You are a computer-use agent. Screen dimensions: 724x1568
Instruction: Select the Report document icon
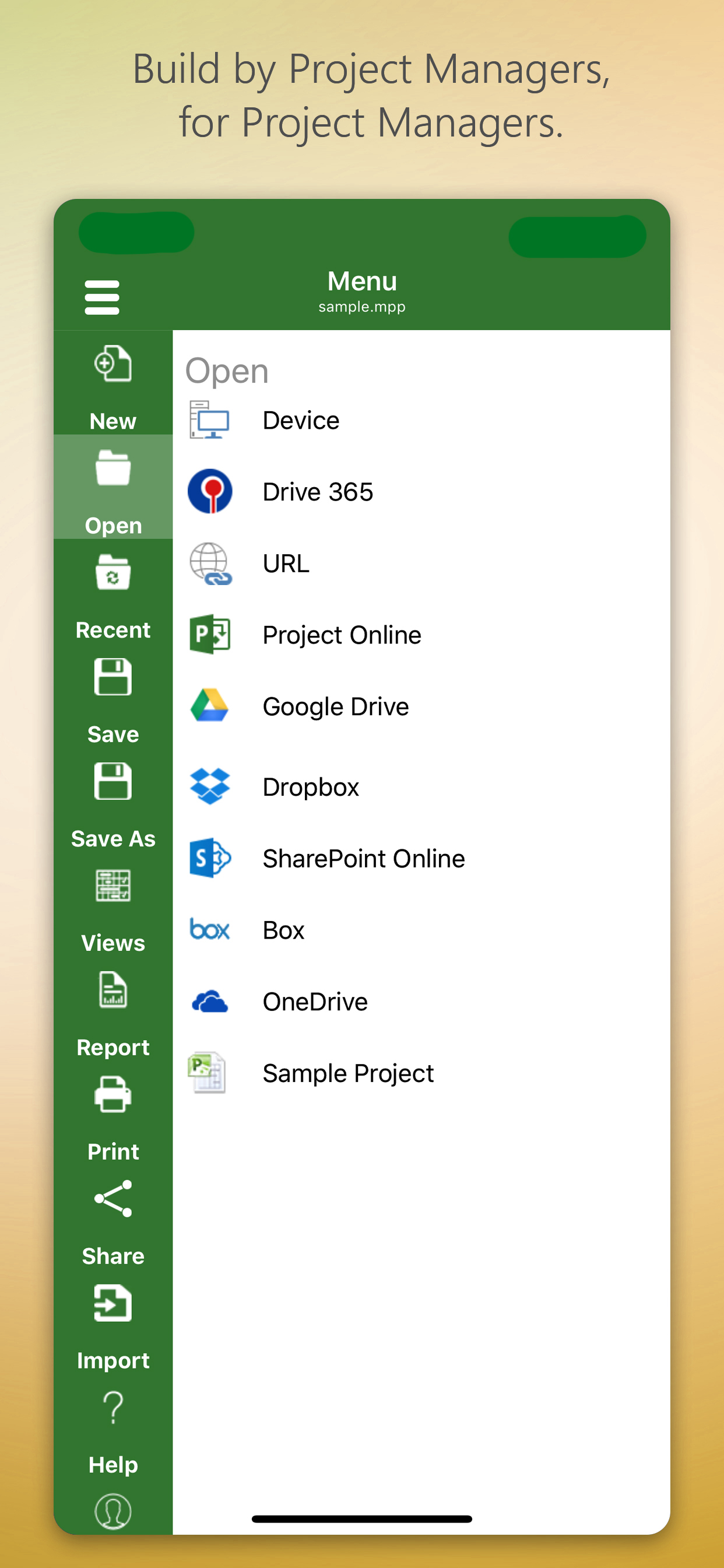point(113,991)
